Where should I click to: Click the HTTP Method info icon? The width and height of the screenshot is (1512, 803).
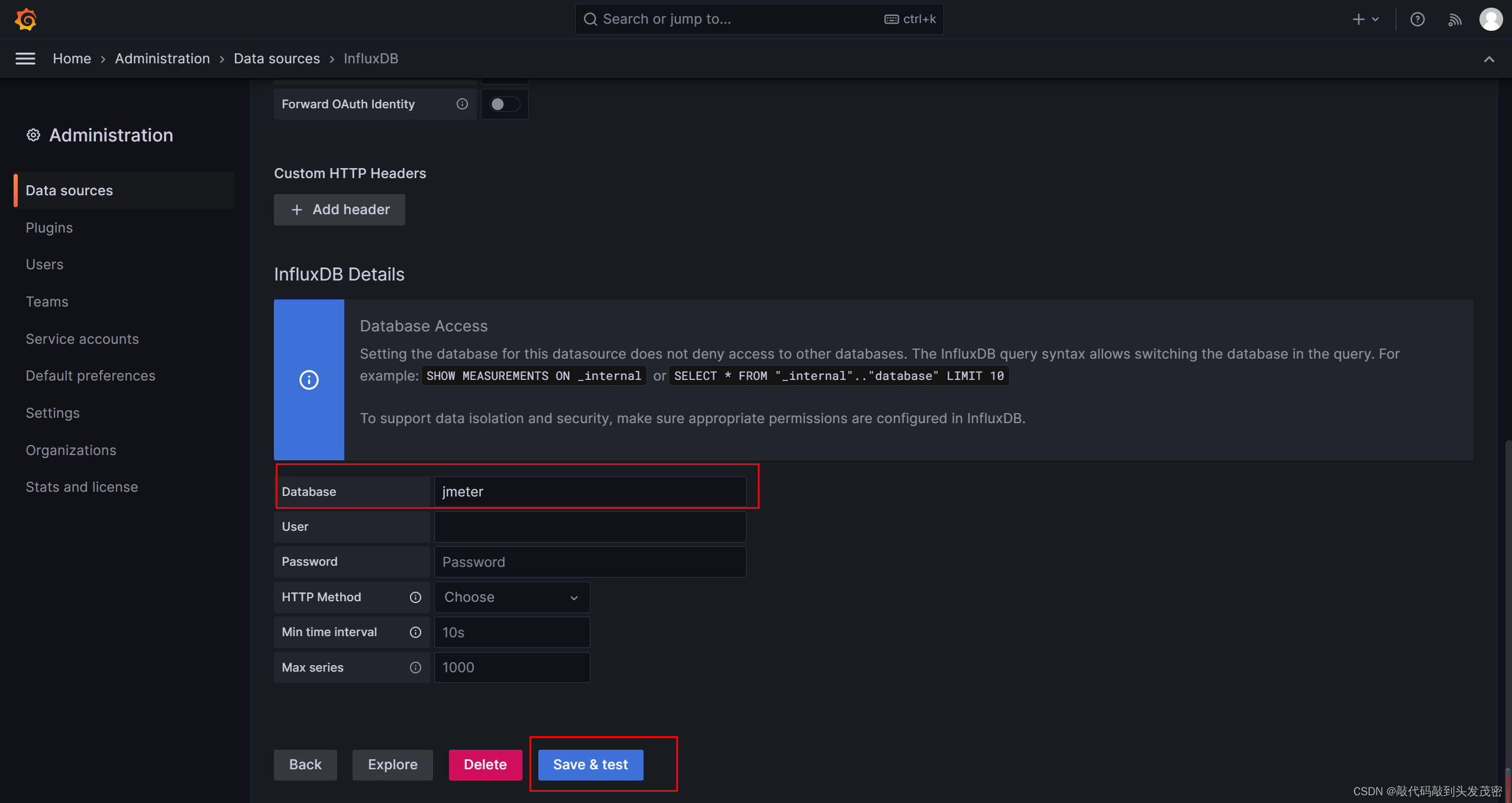click(415, 597)
